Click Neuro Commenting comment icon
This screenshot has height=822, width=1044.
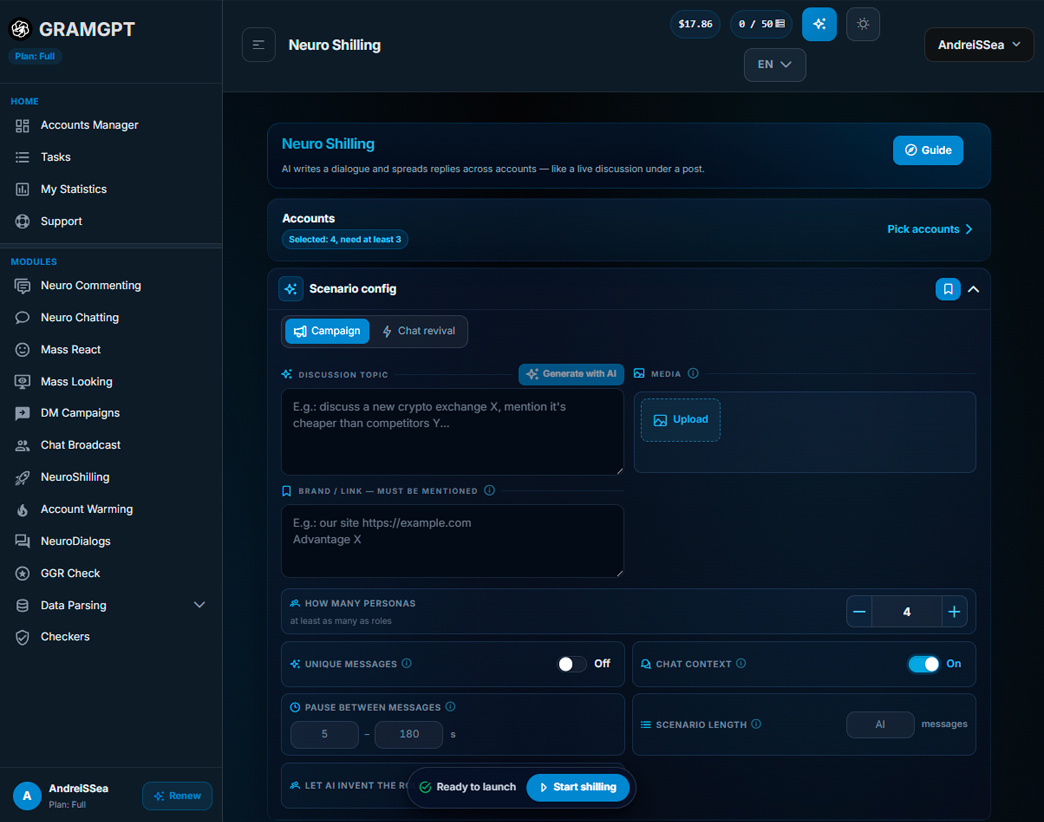tap(23, 286)
